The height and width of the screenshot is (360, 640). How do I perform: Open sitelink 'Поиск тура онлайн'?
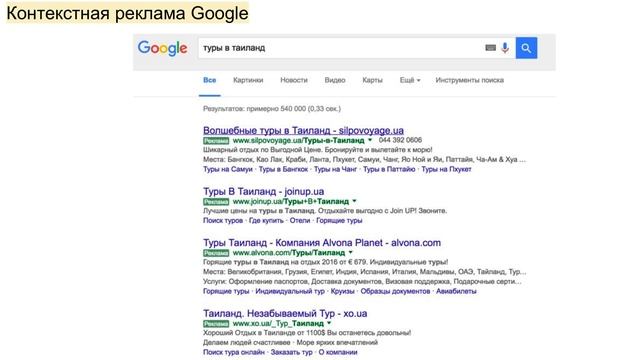234,352
